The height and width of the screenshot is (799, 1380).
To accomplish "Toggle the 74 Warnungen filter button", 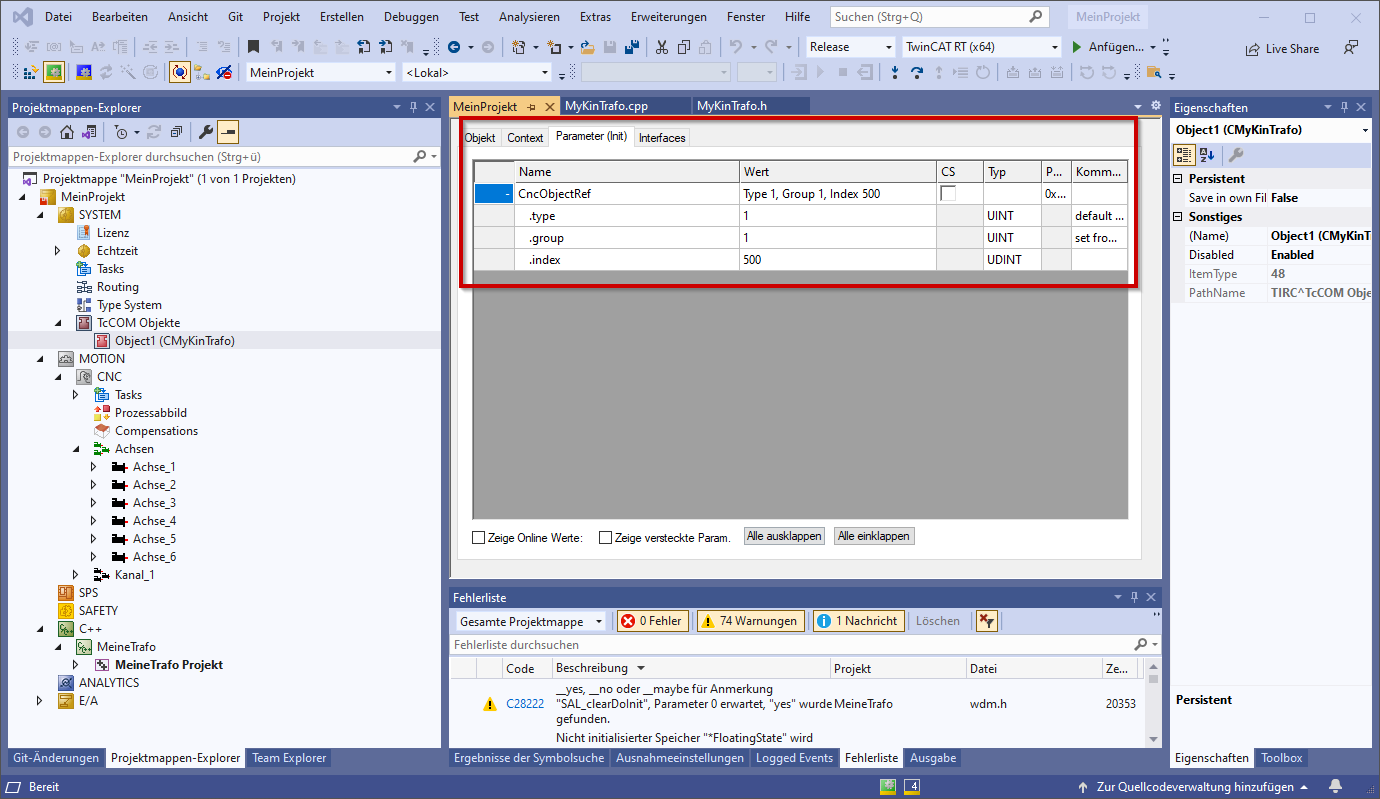I will point(750,621).
